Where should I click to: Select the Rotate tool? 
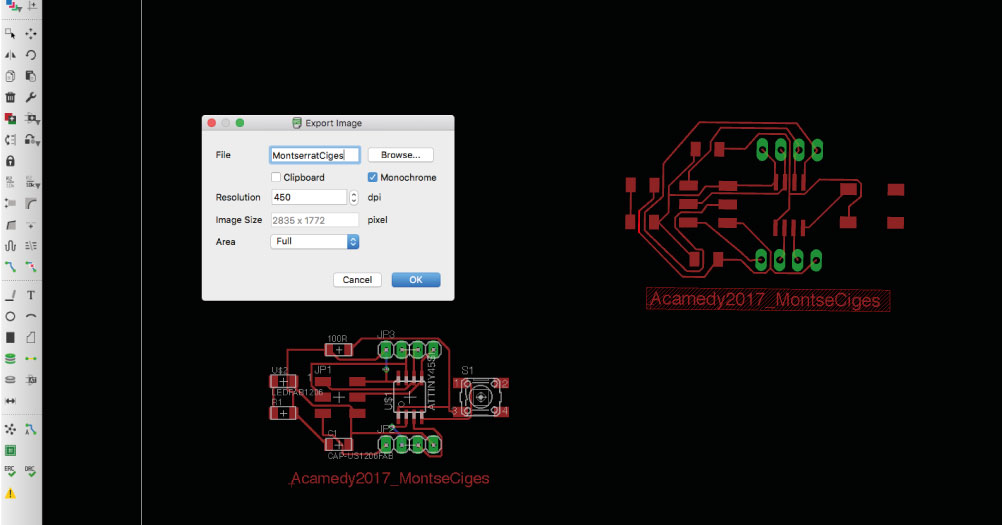[x=31, y=55]
